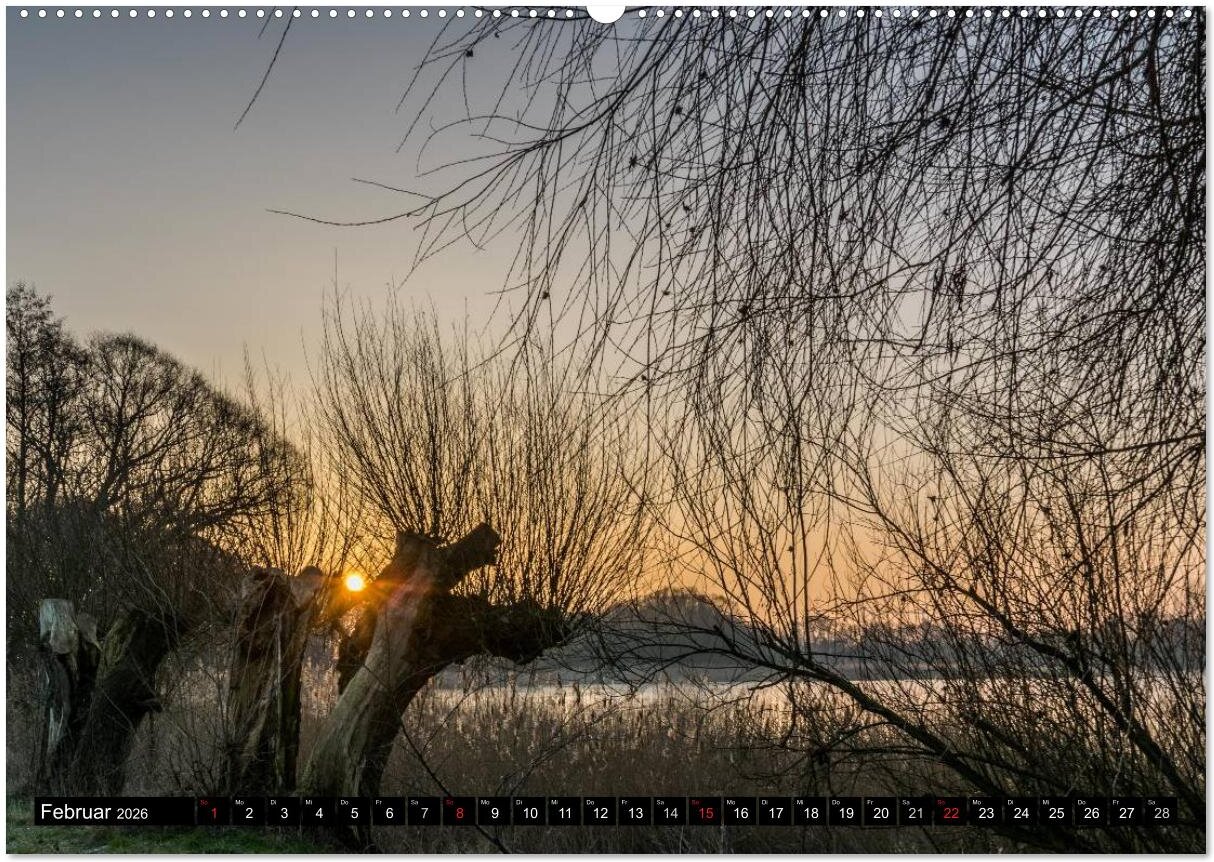Click the Februar 2026 month label
This screenshot has height=862, width=1214.
[x=94, y=812]
